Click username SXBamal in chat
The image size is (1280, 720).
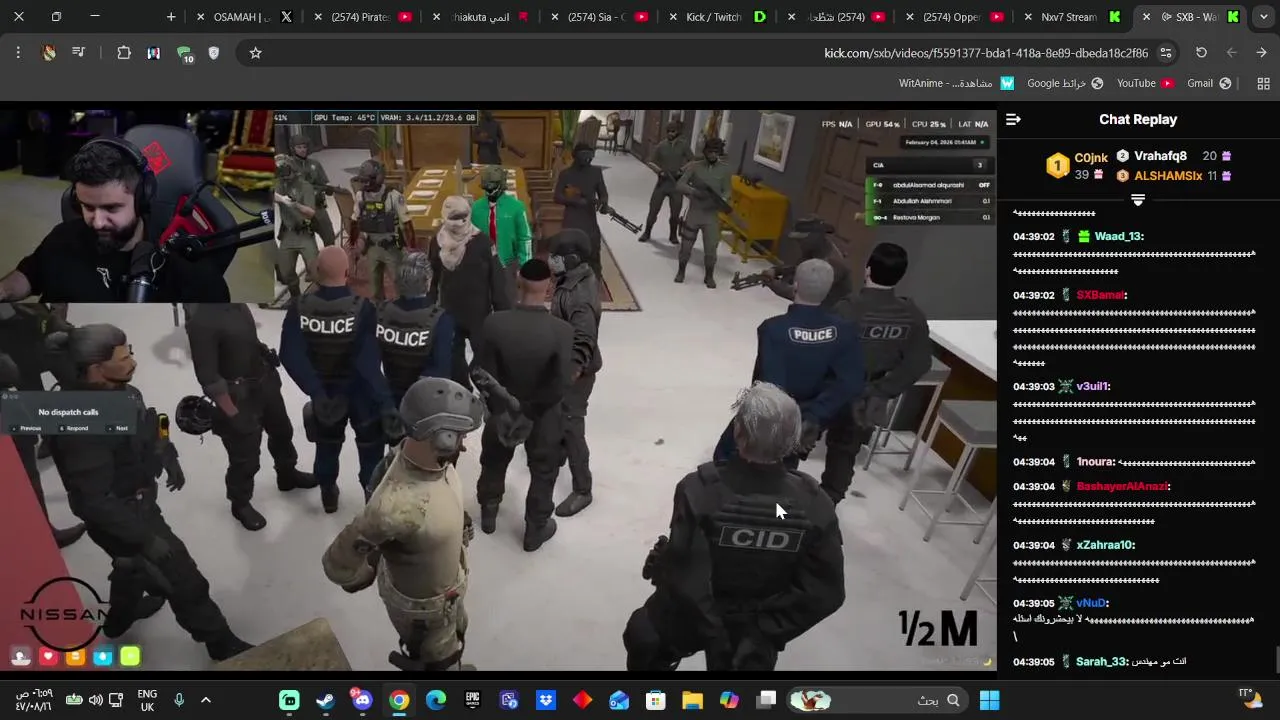click(x=1100, y=295)
